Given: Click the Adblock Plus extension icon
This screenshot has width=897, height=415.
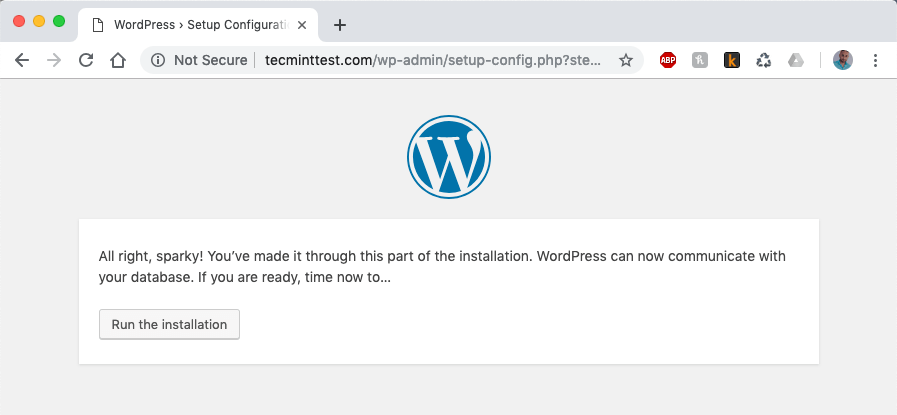Looking at the screenshot, I should pyautogui.click(x=668, y=60).
